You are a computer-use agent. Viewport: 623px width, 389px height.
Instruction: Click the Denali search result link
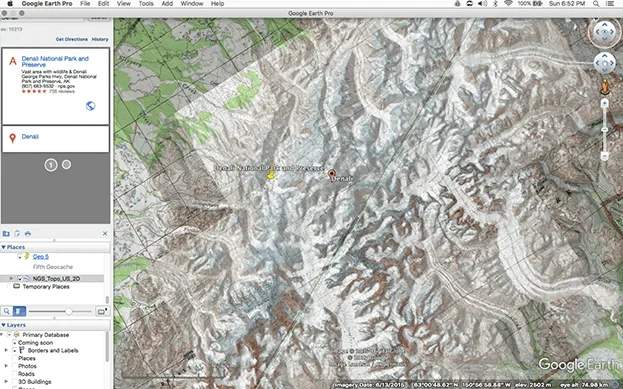click(x=30, y=137)
